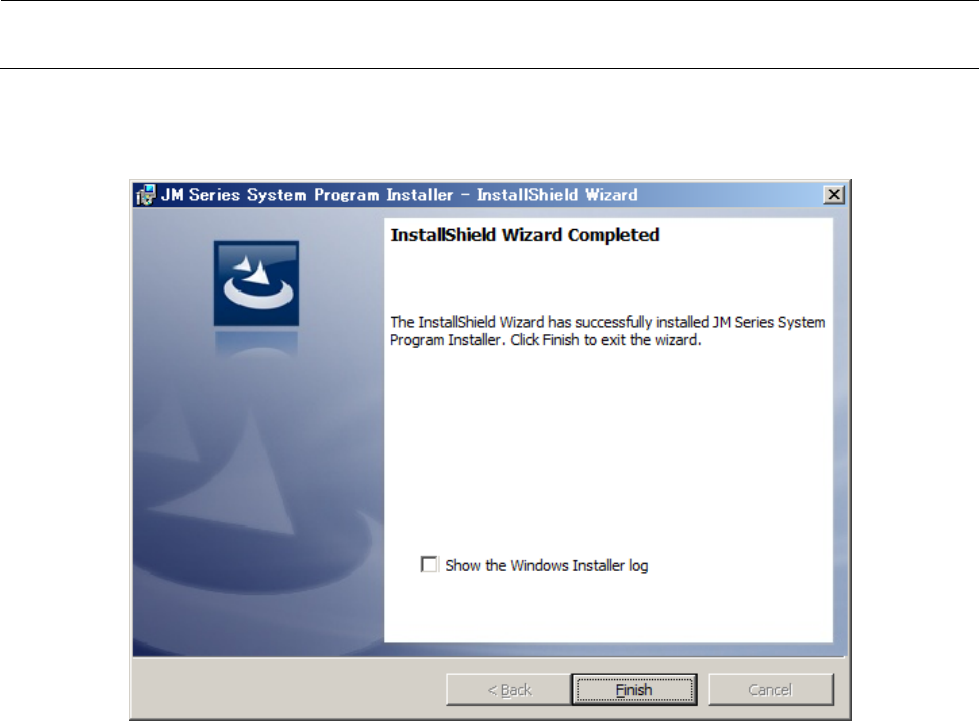Image resolution: width=979 pixels, height=721 pixels.
Task: Click the Finish button to exit wizard
Action: pyautogui.click(x=634, y=689)
